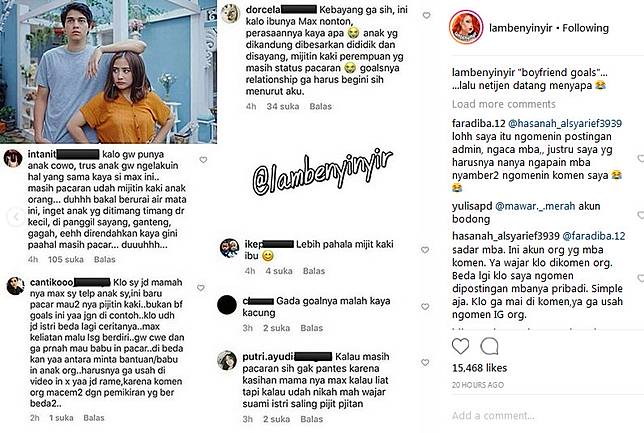The image size is (644, 433).
Task: Open the @hasanah_alsyarief3939 mention link
Action: pos(565,123)
